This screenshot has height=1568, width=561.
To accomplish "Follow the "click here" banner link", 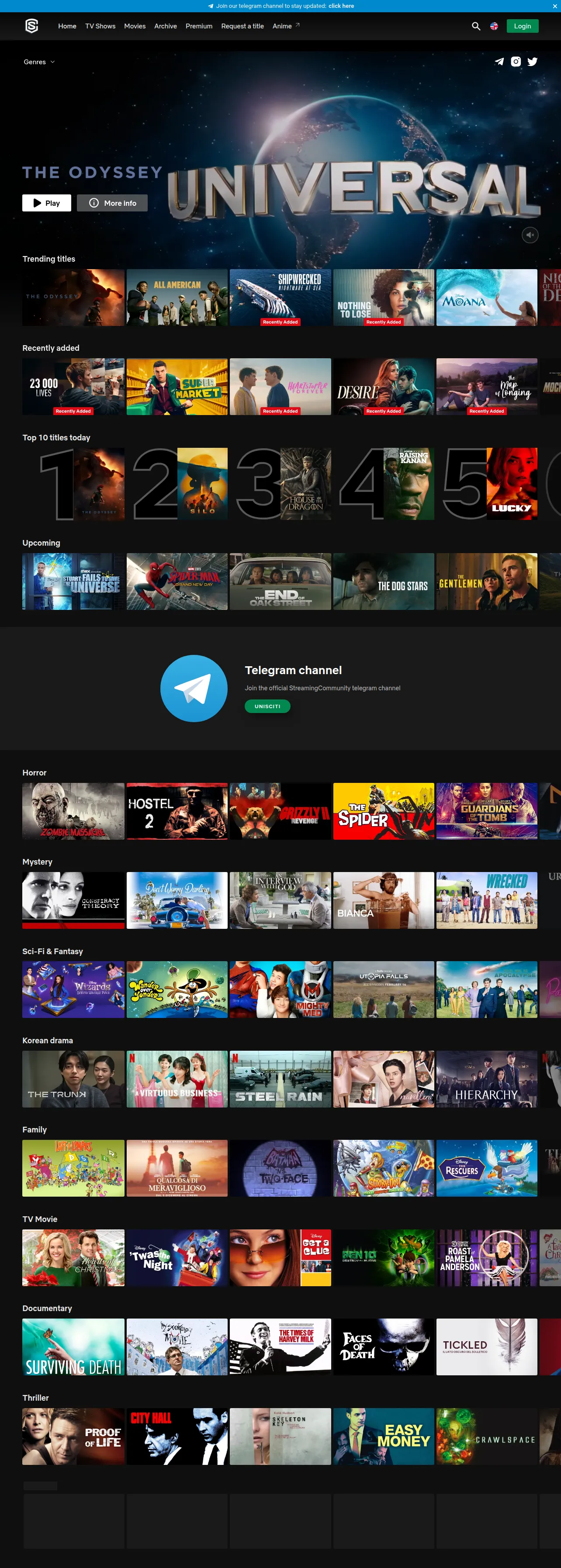I will click(341, 6).
